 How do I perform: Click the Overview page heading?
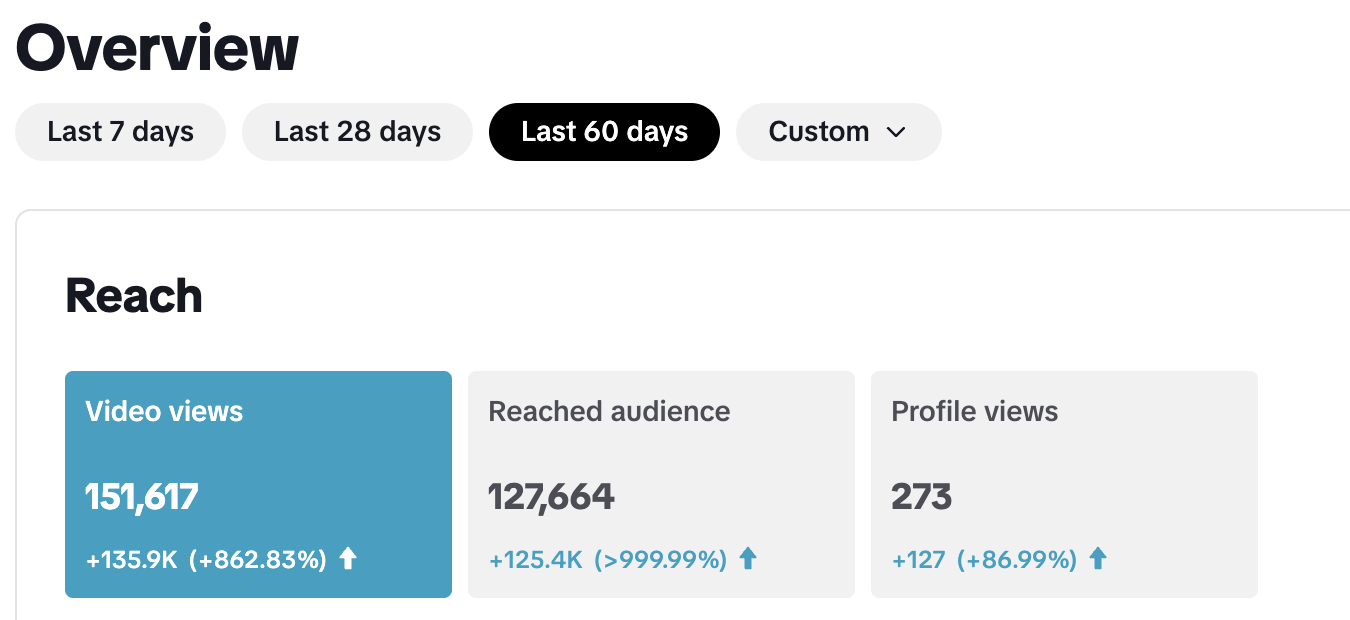click(x=157, y=48)
